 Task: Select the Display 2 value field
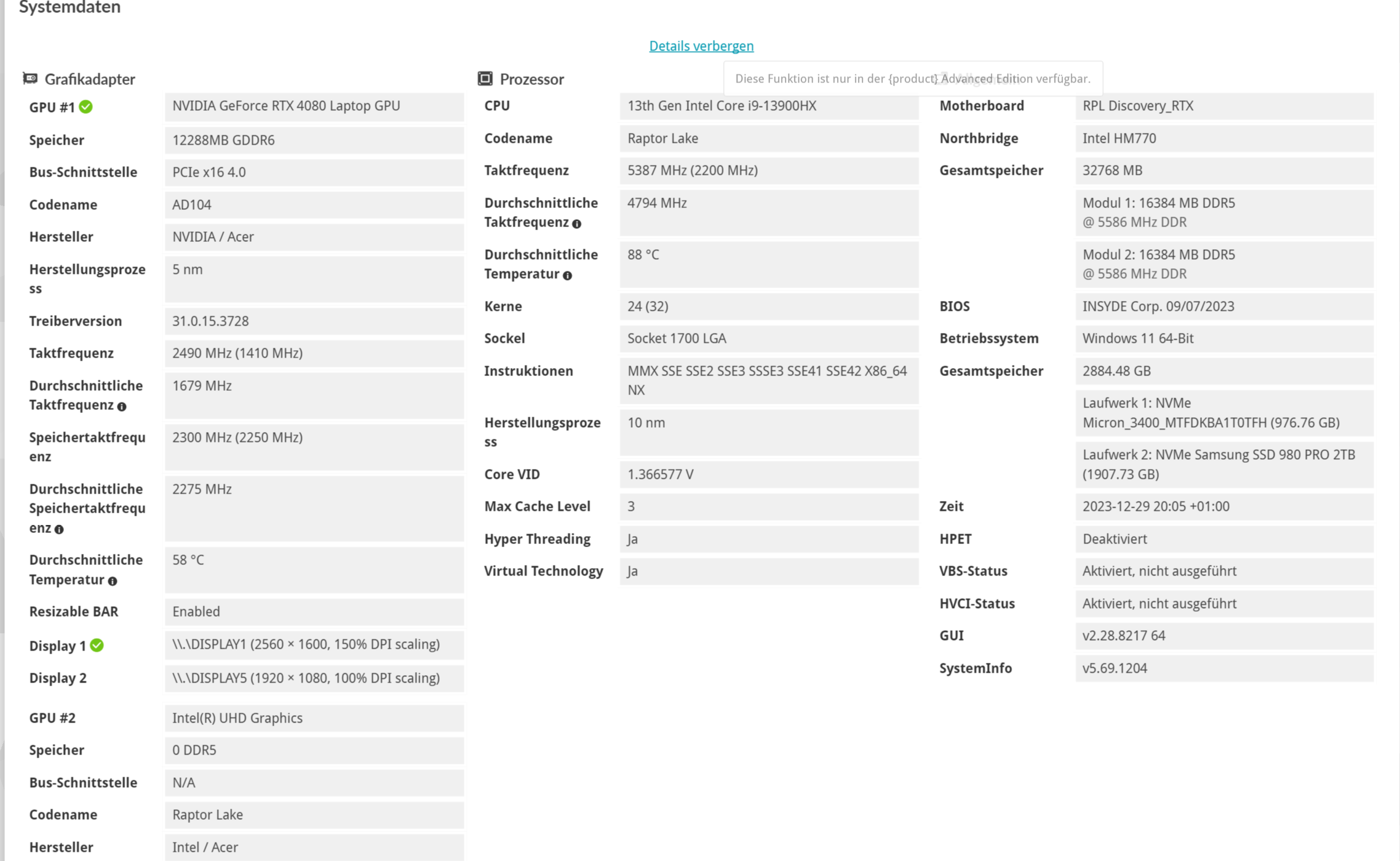point(314,678)
